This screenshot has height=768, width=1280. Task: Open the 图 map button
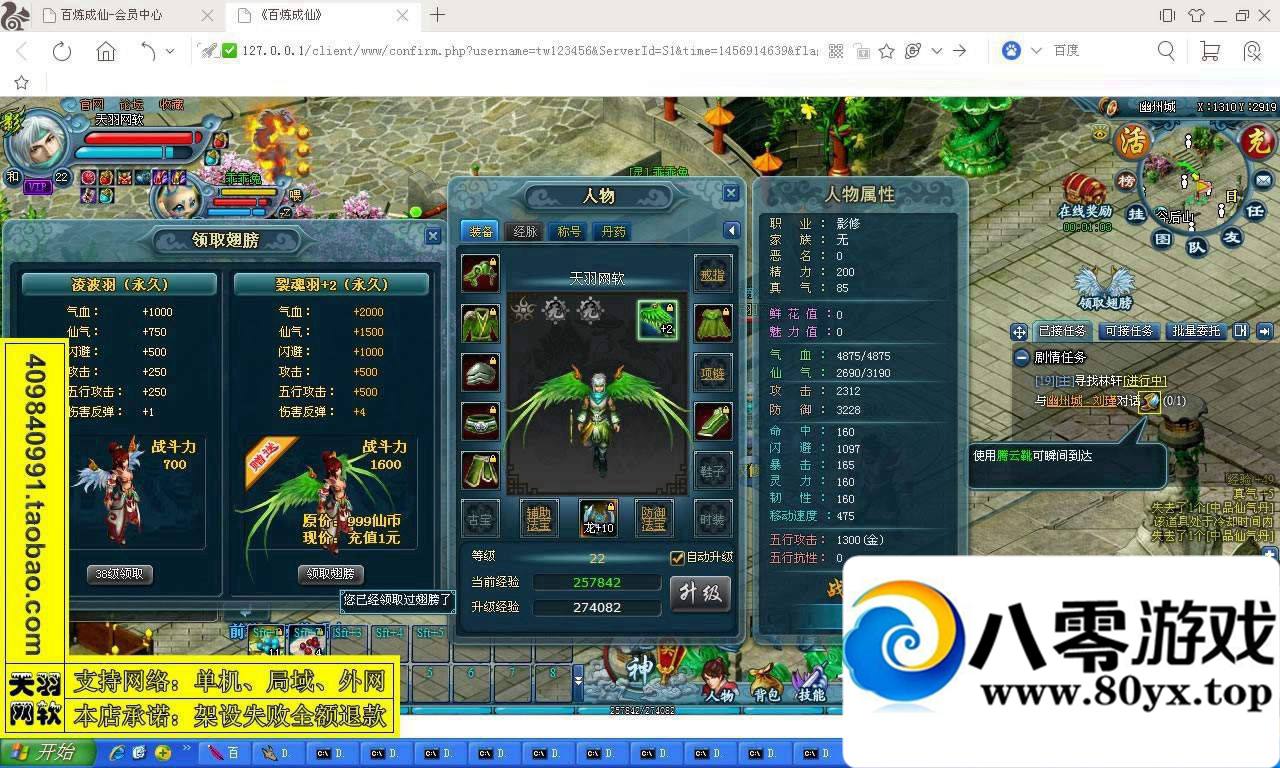pyautogui.click(x=1162, y=239)
